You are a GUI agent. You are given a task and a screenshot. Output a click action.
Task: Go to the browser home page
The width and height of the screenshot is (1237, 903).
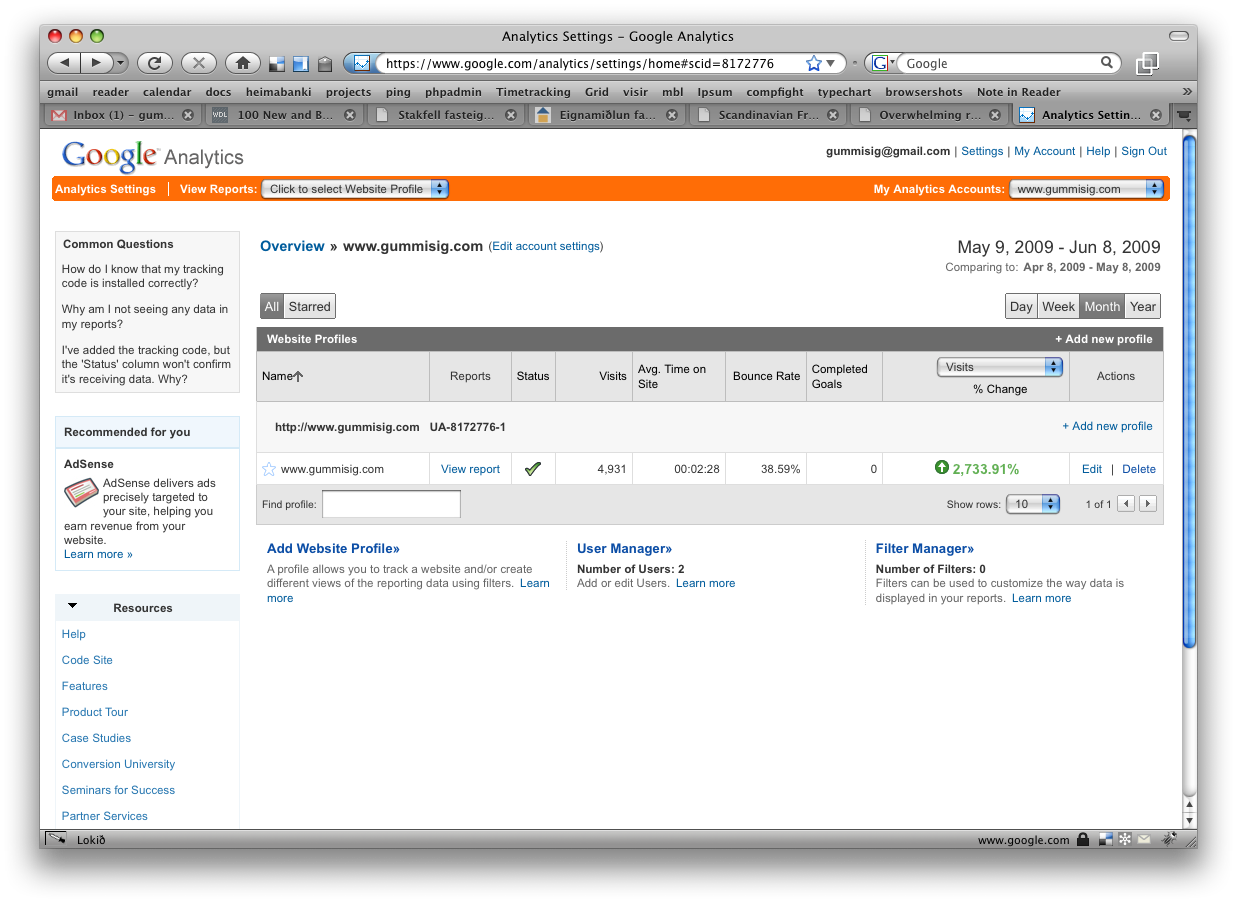[x=242, y=63]
